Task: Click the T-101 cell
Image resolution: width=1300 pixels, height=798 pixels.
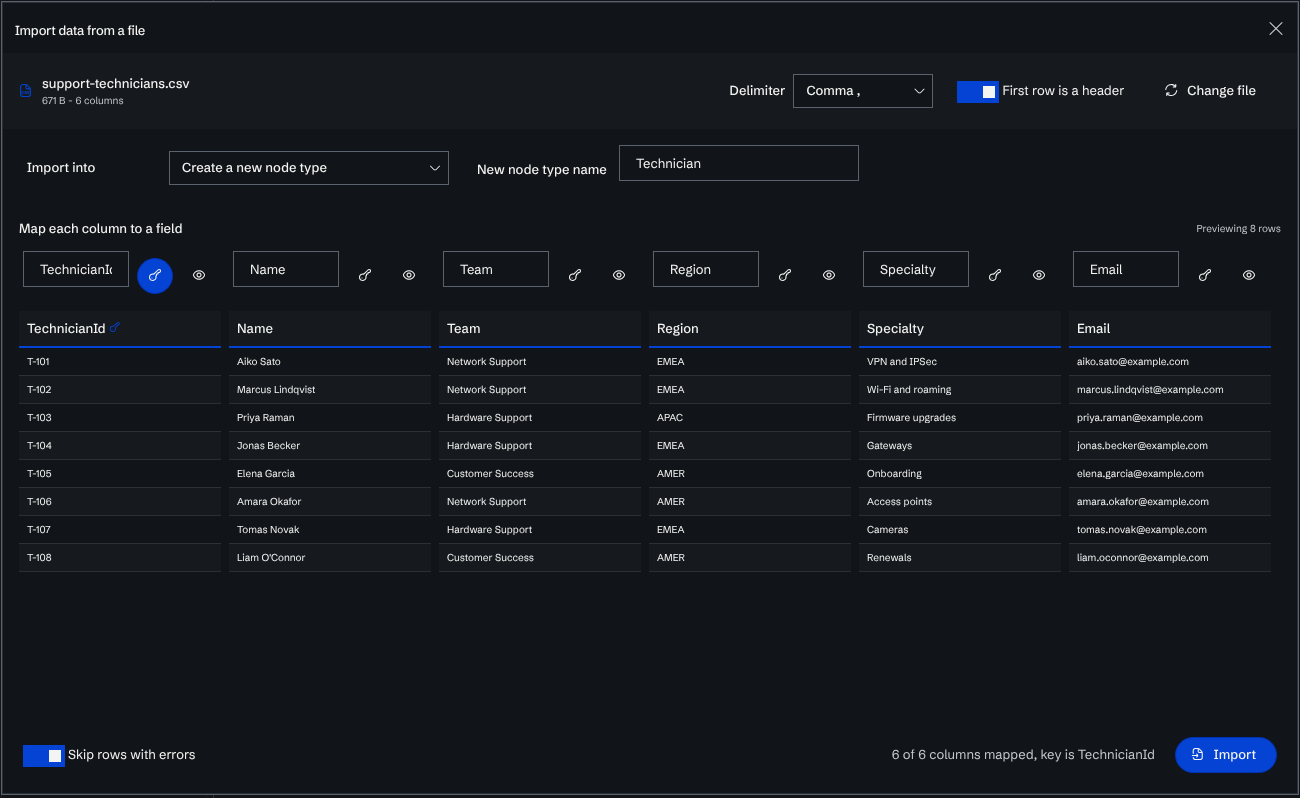Action: coord(120,362)
